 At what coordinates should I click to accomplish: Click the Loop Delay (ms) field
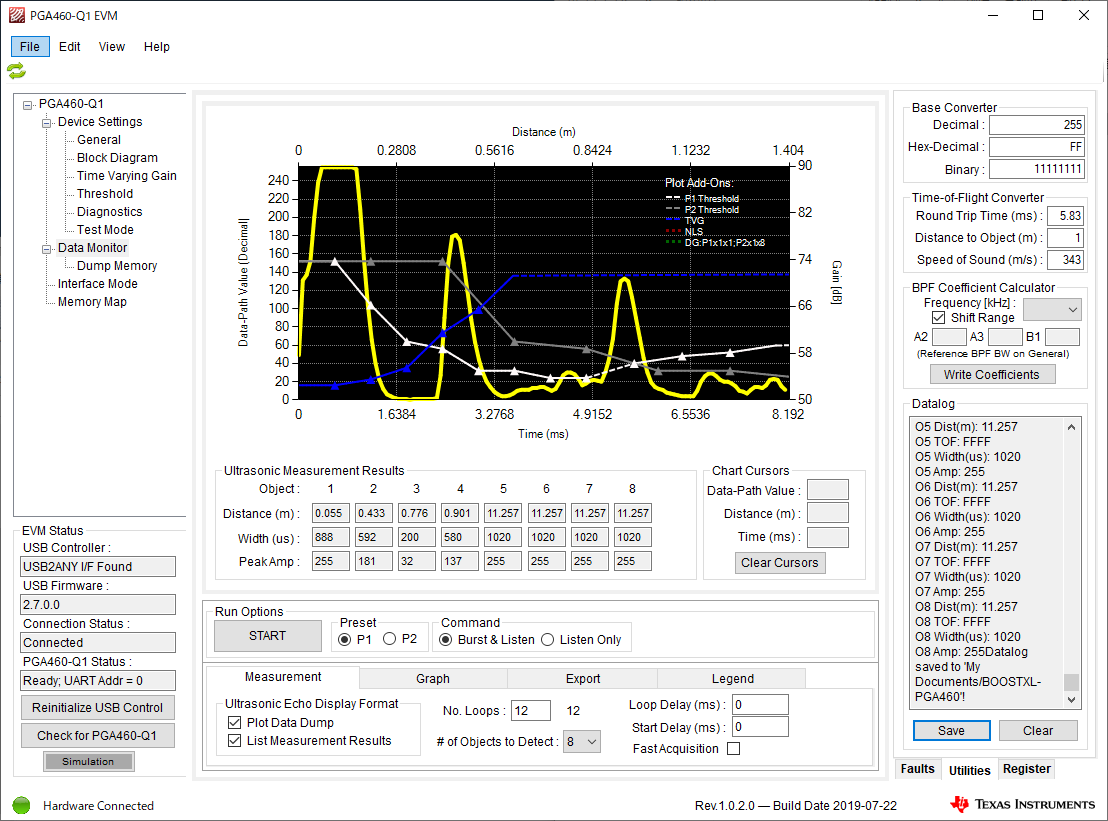(x=760, y=704)
